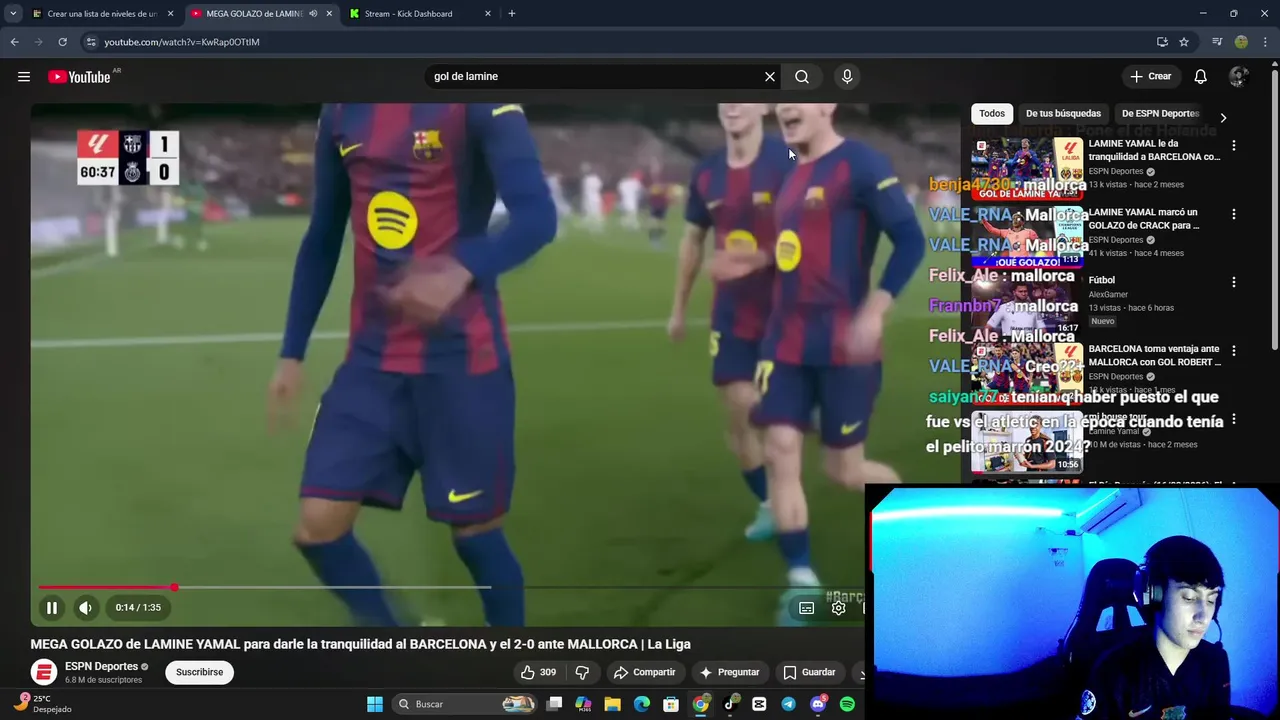
Task: Toggle video subtitles
Action: point(807,608)
